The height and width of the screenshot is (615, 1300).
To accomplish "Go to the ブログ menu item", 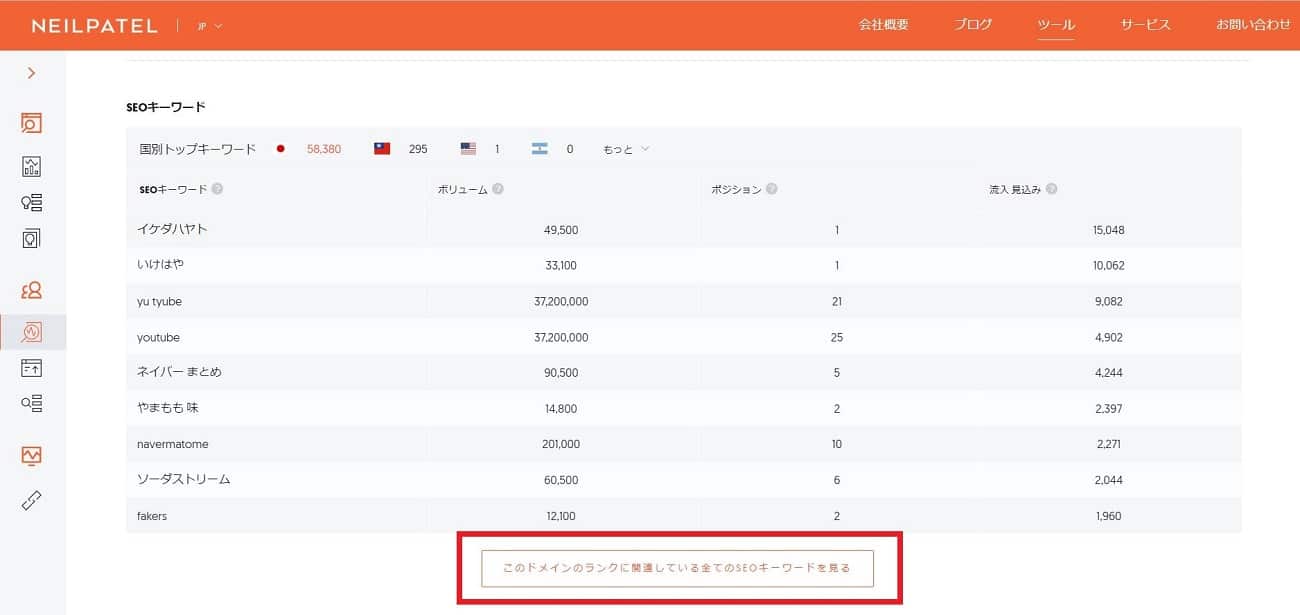I will click(x=973, y=25).
